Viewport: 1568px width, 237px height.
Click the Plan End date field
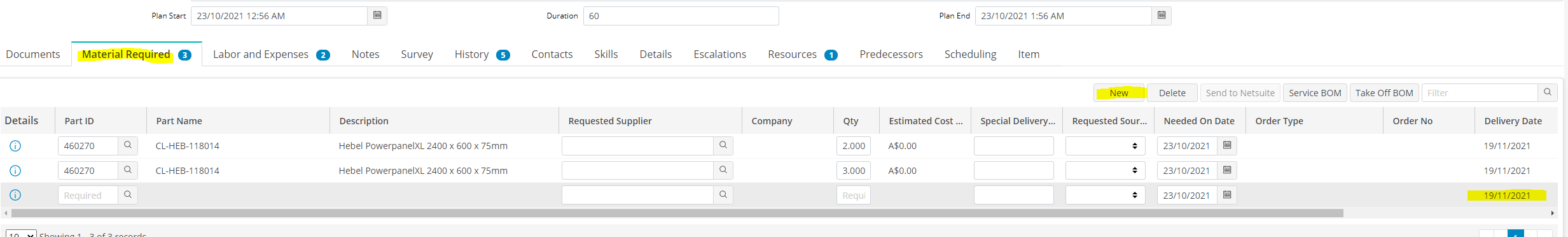[x=1064, y=16]
